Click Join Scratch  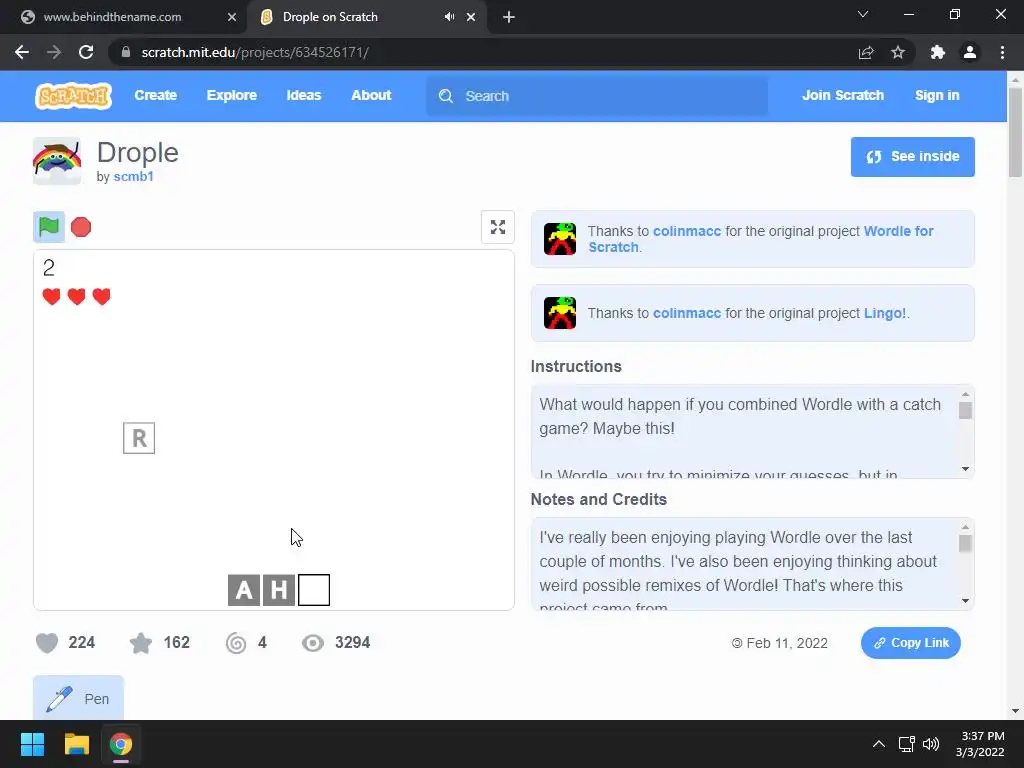842,95
